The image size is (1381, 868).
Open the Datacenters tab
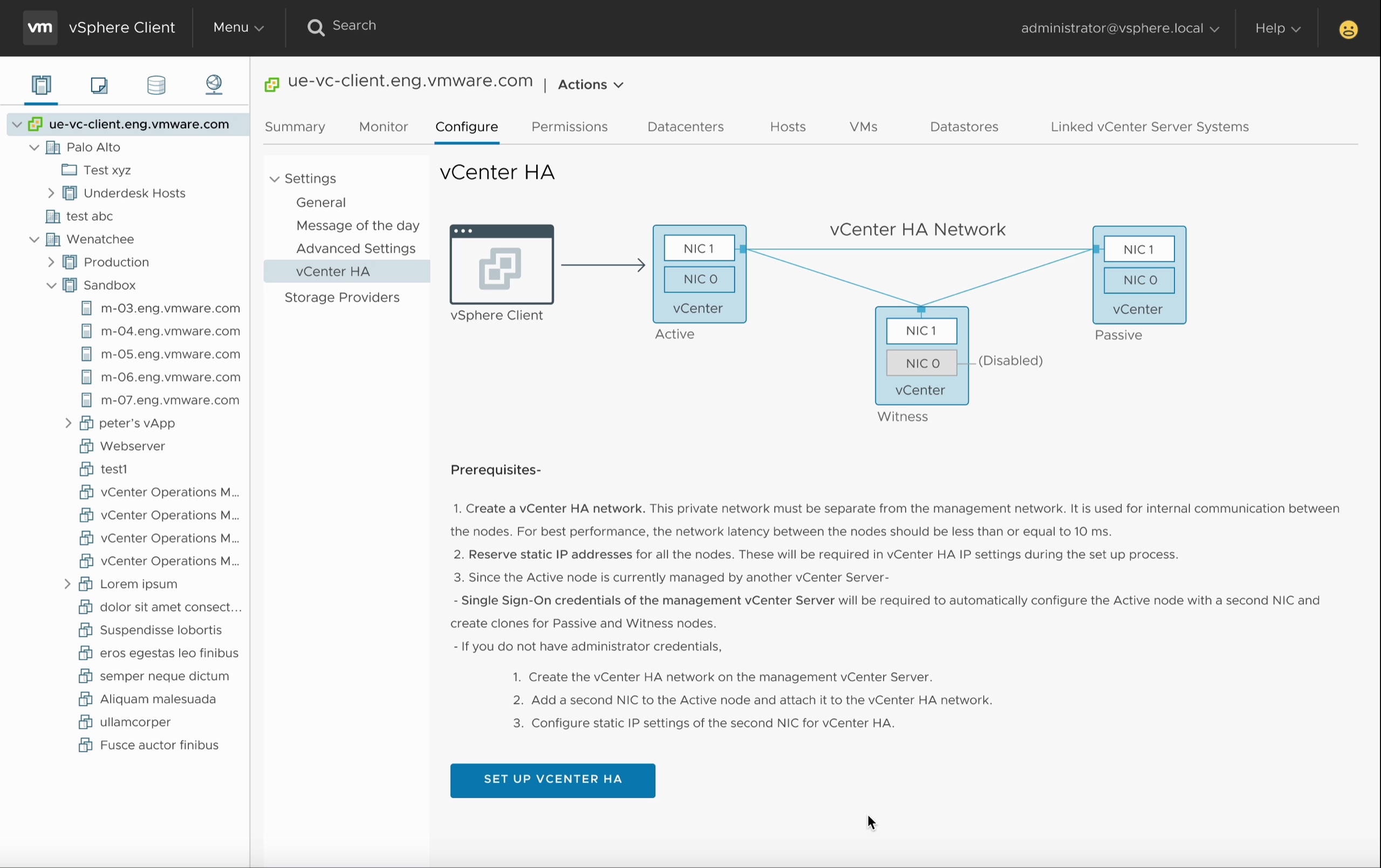(x=685, y=127)
